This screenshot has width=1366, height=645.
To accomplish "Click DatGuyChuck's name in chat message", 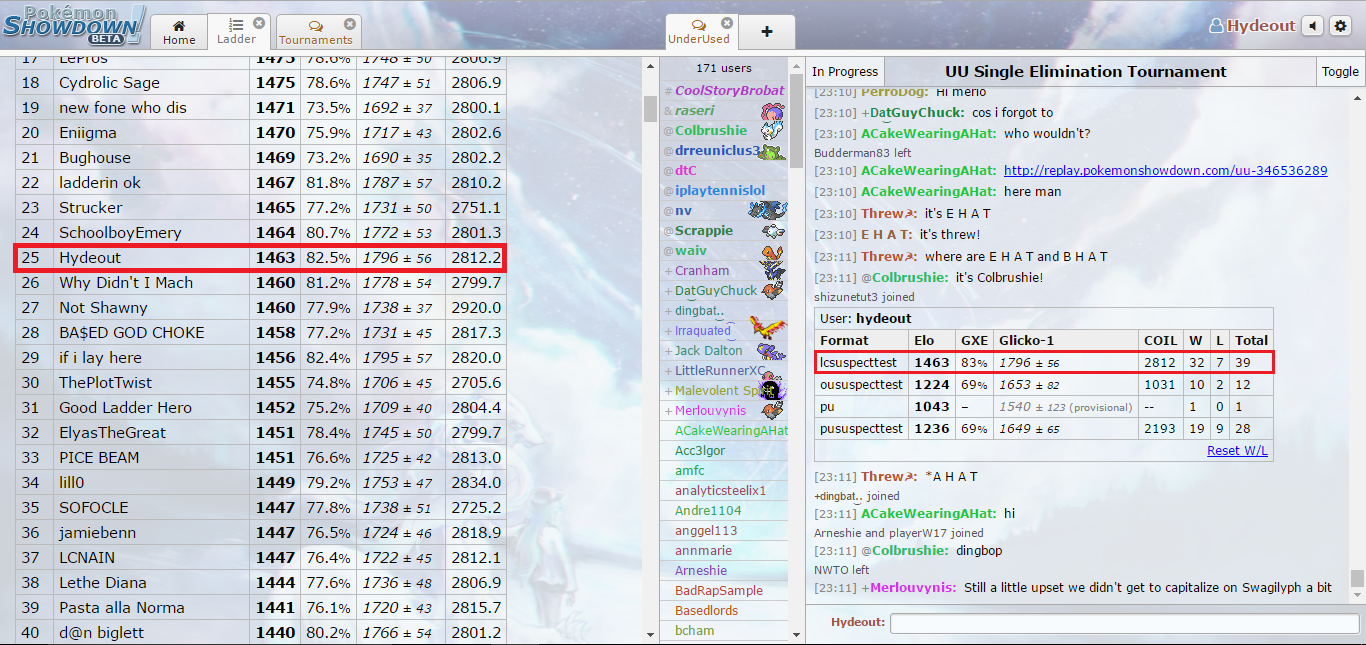I will click(917, 113).
